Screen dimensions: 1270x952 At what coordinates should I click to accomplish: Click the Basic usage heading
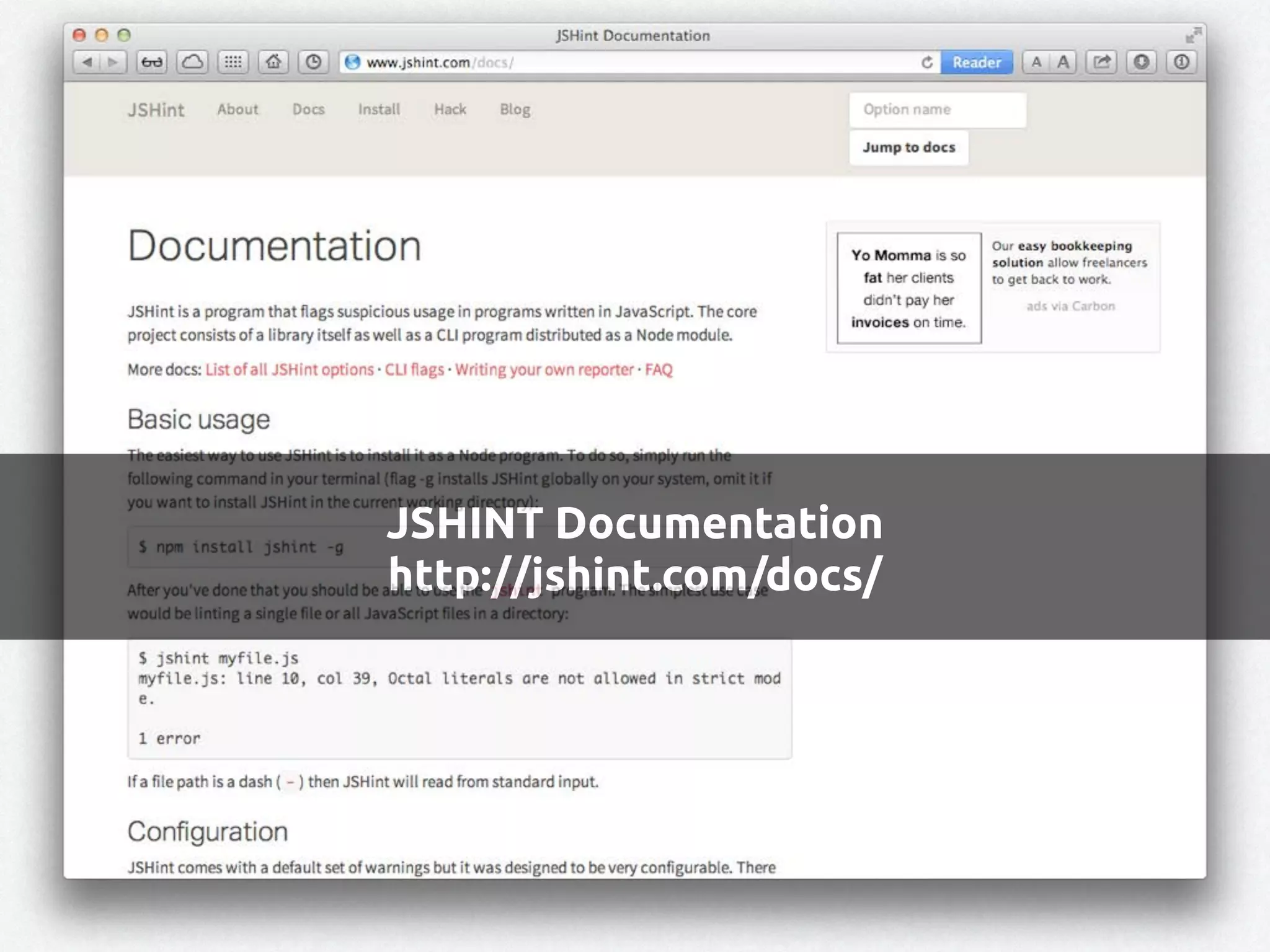(198, 420)
